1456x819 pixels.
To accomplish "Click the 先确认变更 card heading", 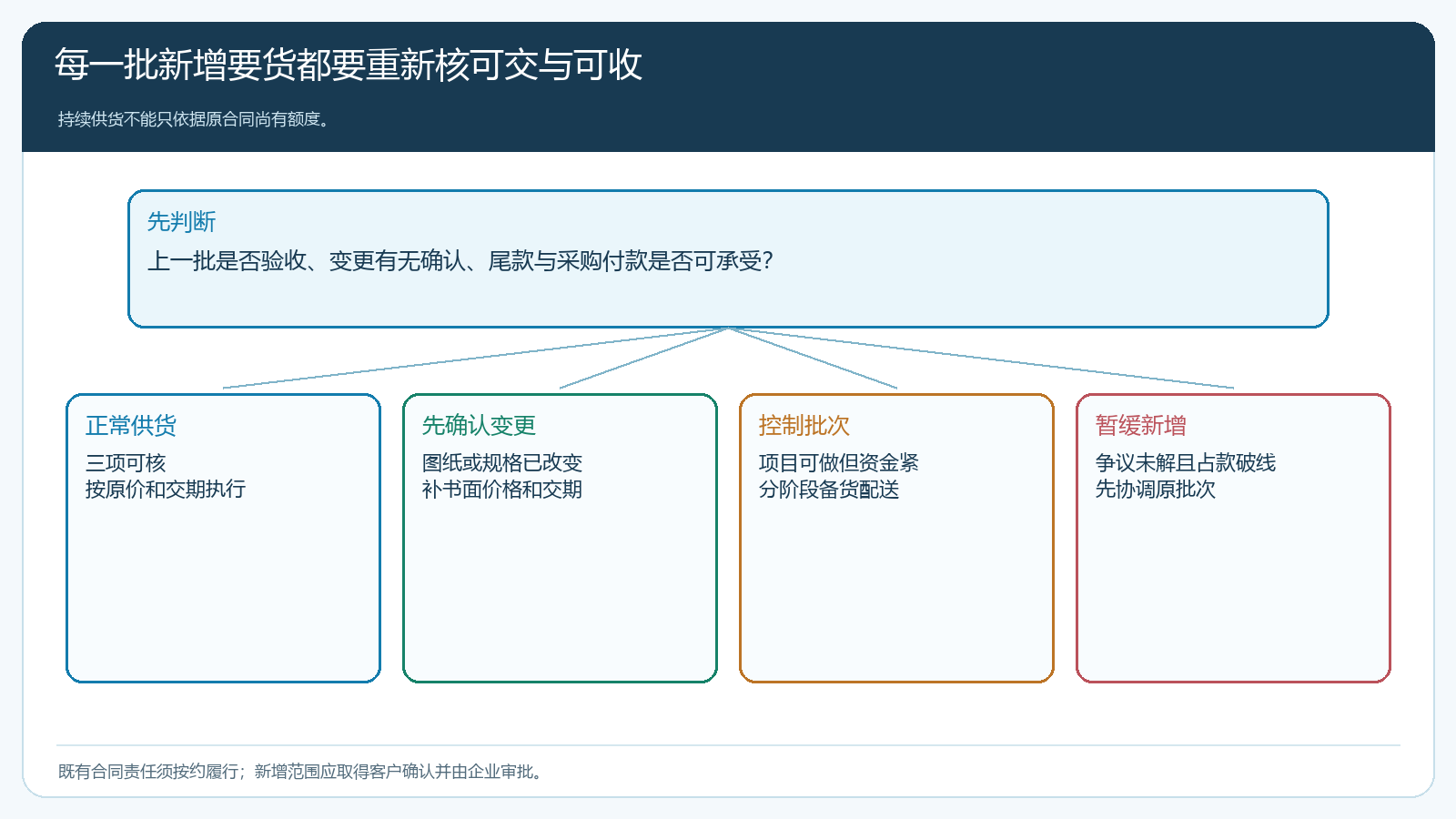I will tap(479, 426).
